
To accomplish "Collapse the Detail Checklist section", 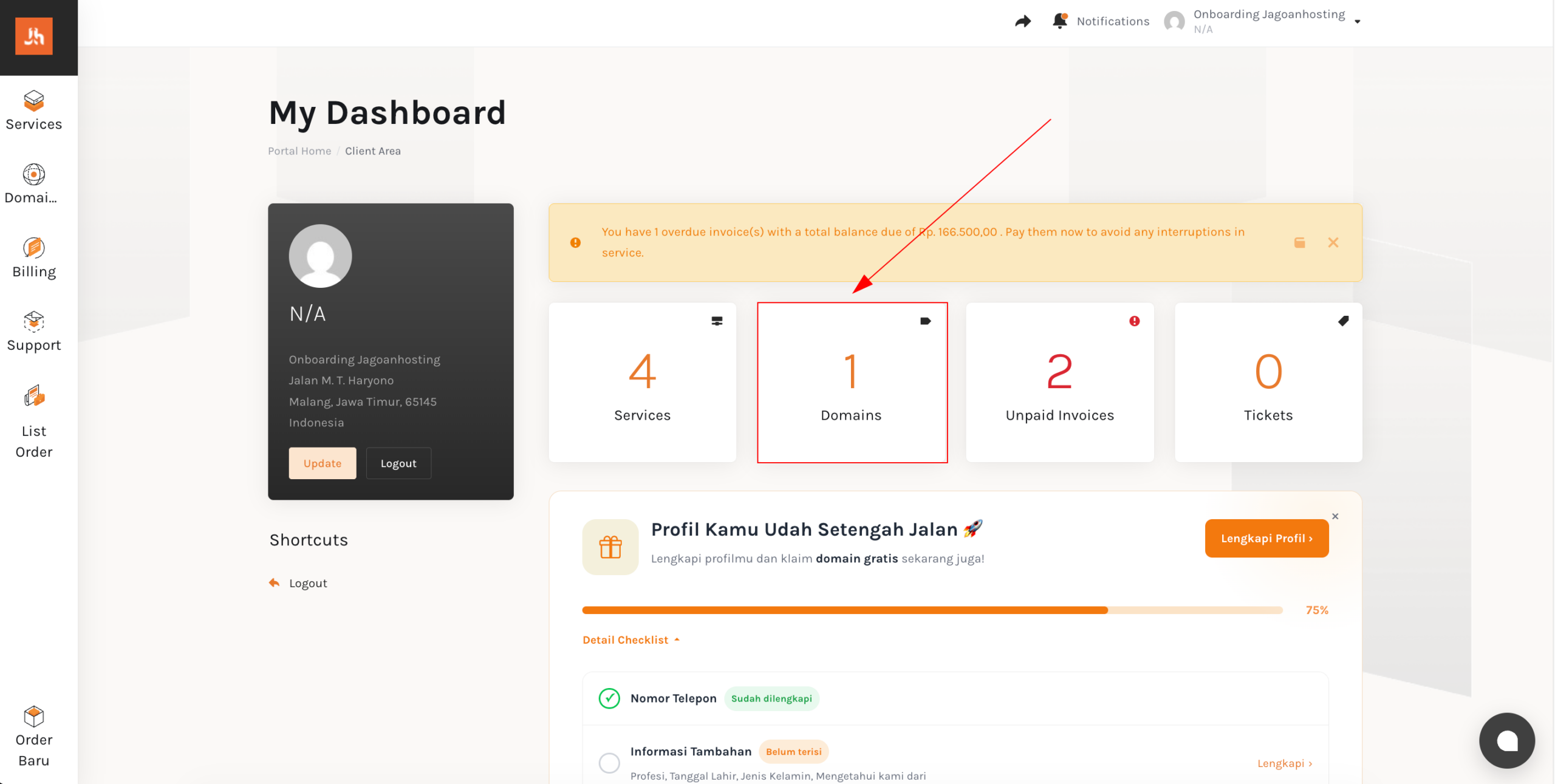I will pyautogui.click(x=631, y=639).
